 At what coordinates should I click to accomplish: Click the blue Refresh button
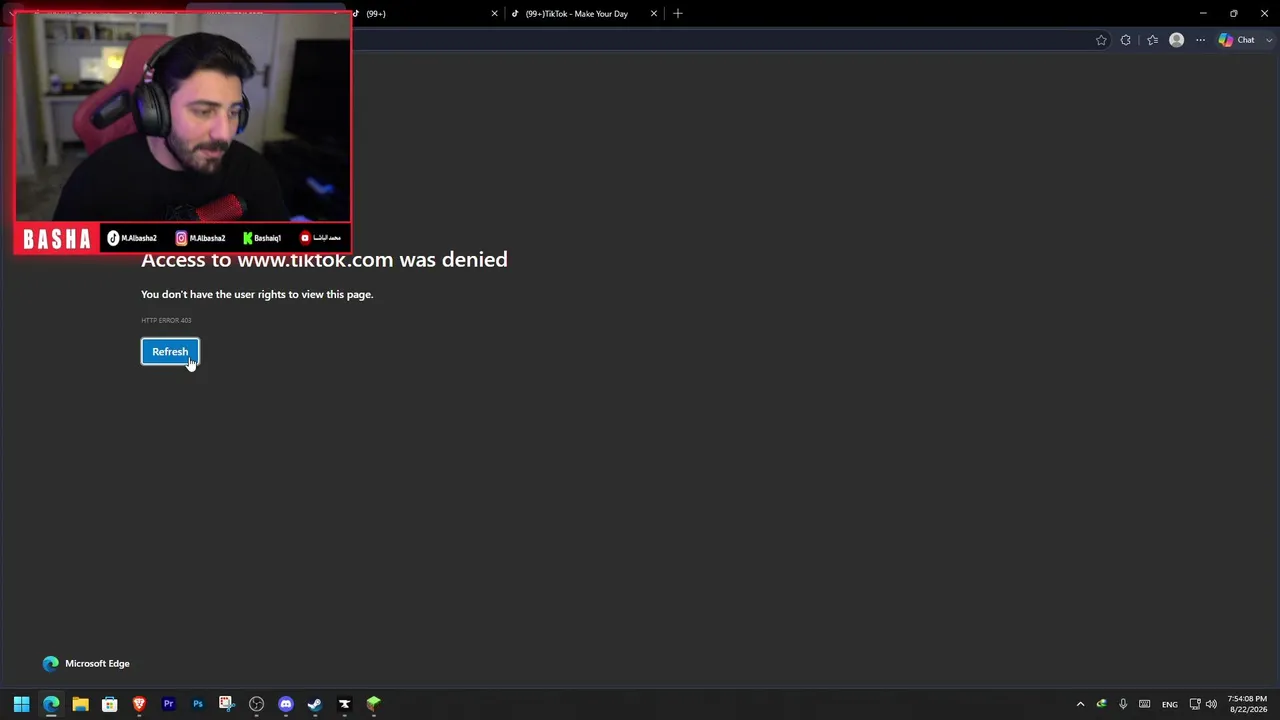[x=170, y=352]
